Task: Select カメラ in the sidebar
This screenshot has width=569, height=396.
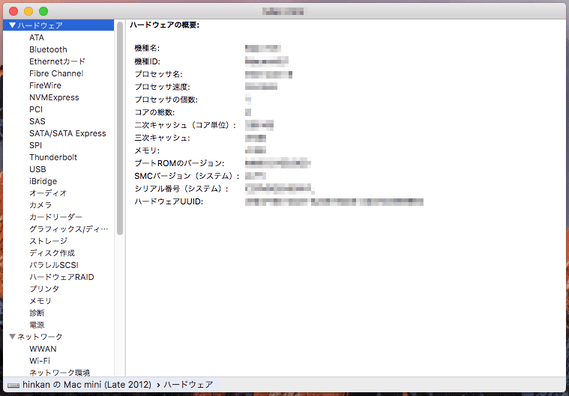Action: pos(40,205)
